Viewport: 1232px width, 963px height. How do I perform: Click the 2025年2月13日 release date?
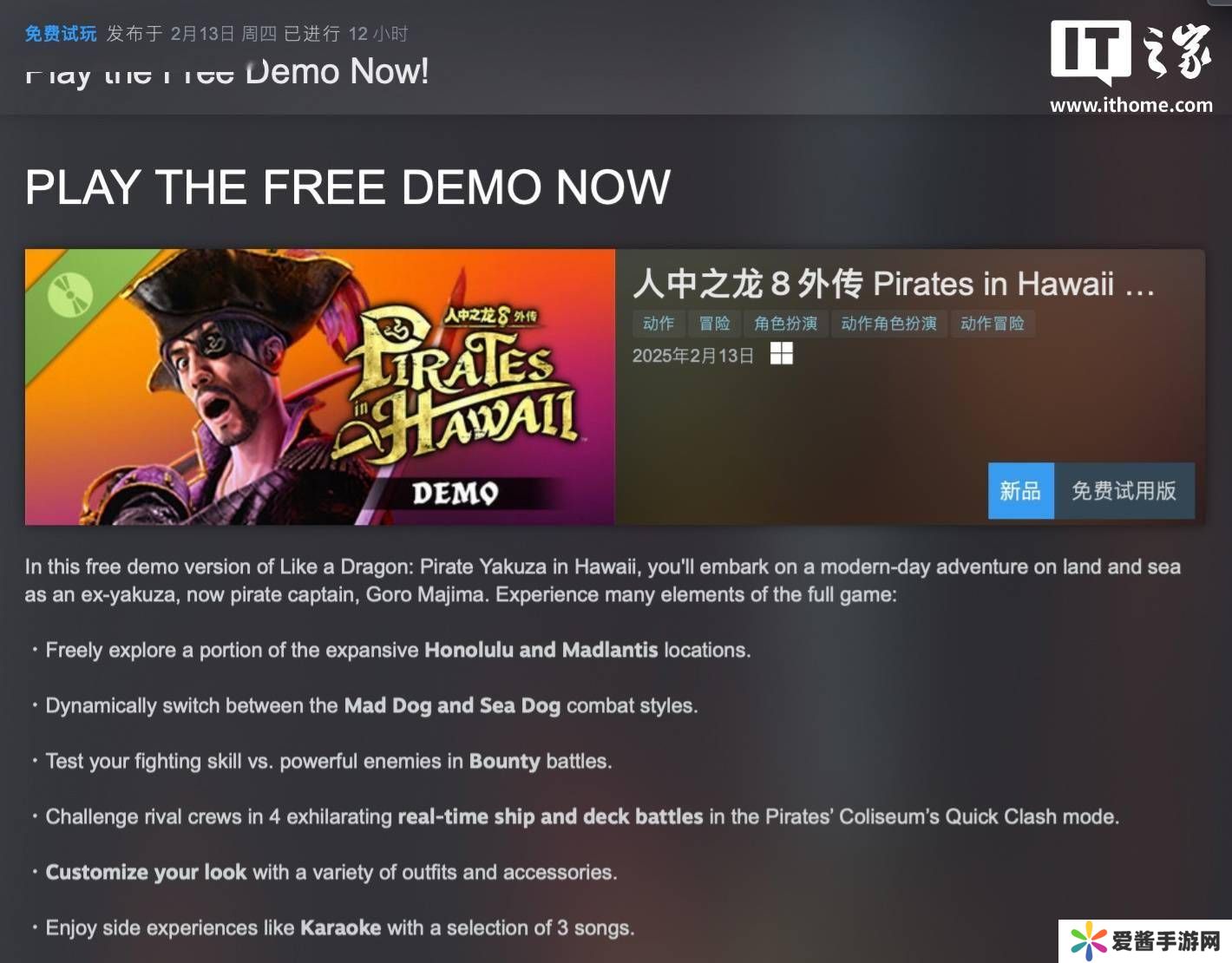(x=692, y=355)
